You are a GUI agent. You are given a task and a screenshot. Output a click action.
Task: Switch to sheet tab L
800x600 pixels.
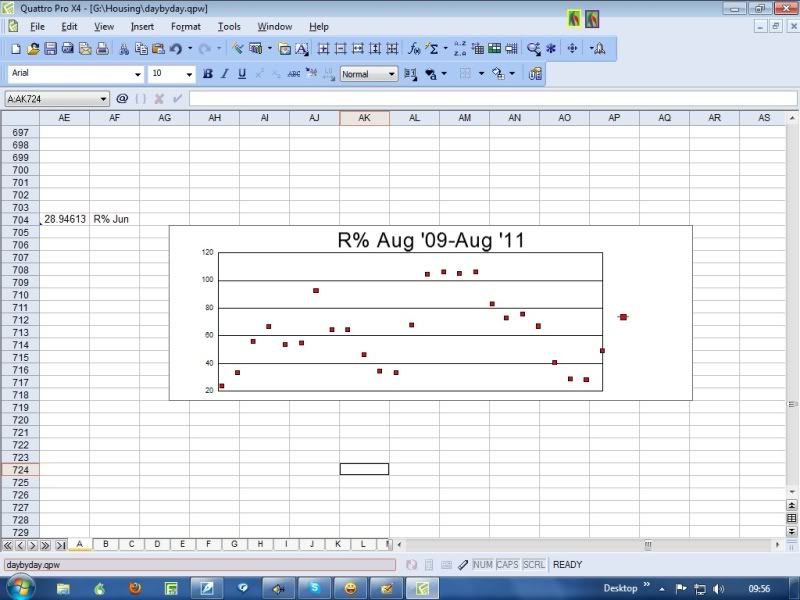point(363,544)
